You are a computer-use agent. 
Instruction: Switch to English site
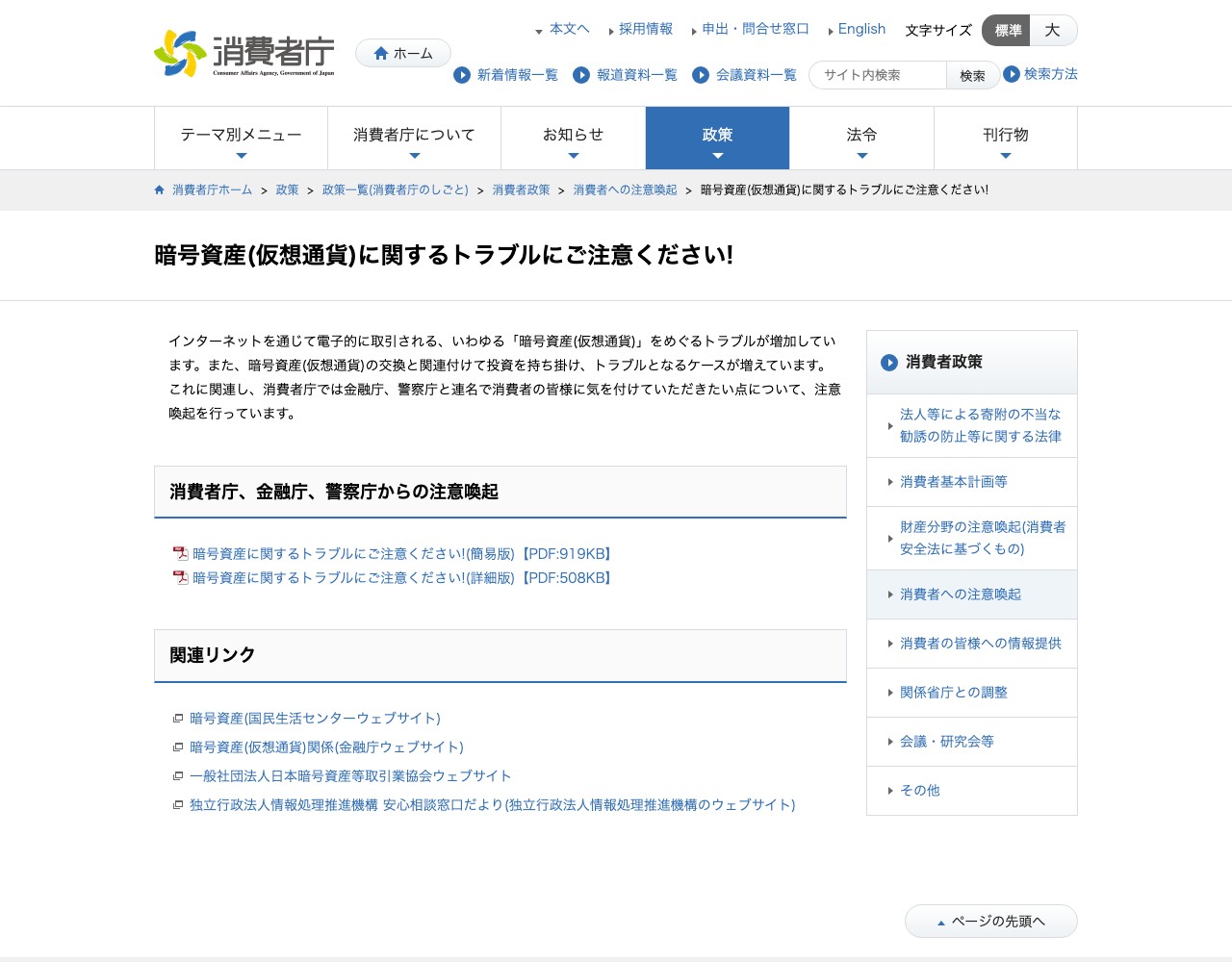(x=861, y=29)
